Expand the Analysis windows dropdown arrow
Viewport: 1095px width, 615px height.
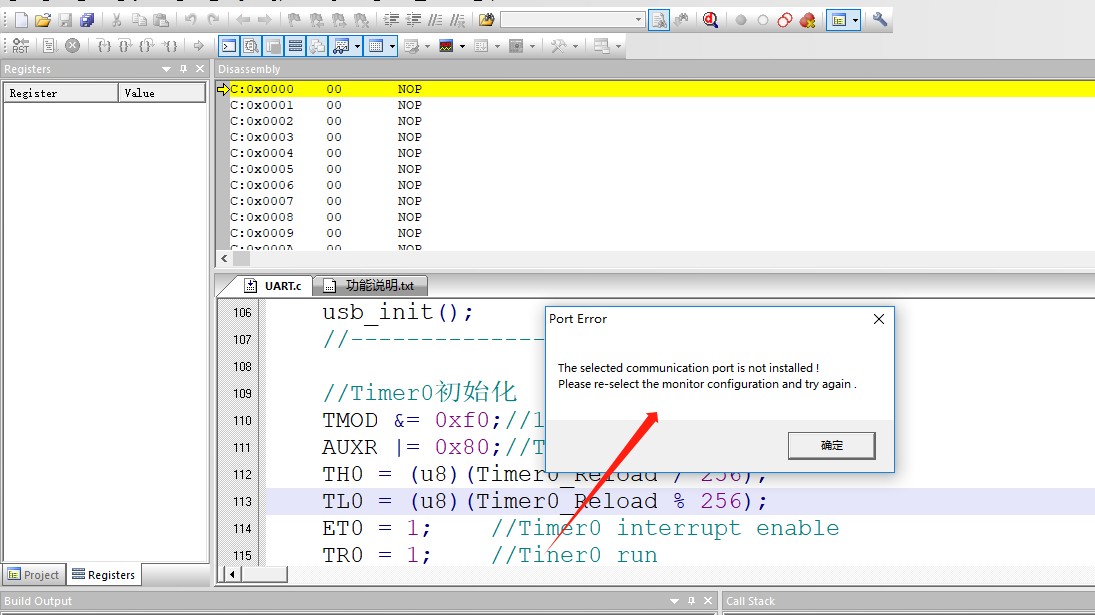tap(462, 46)
